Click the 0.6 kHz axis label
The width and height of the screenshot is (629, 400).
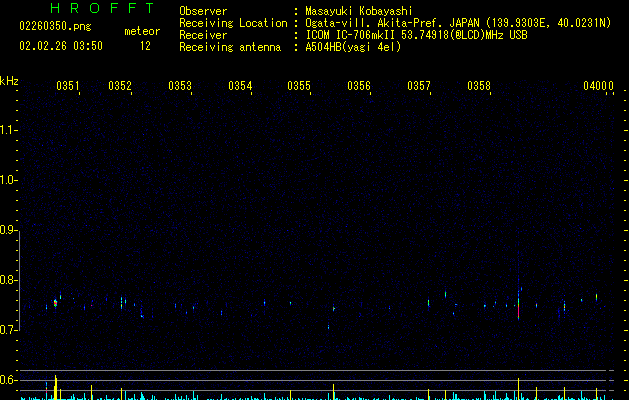click(x=8, y=380)
